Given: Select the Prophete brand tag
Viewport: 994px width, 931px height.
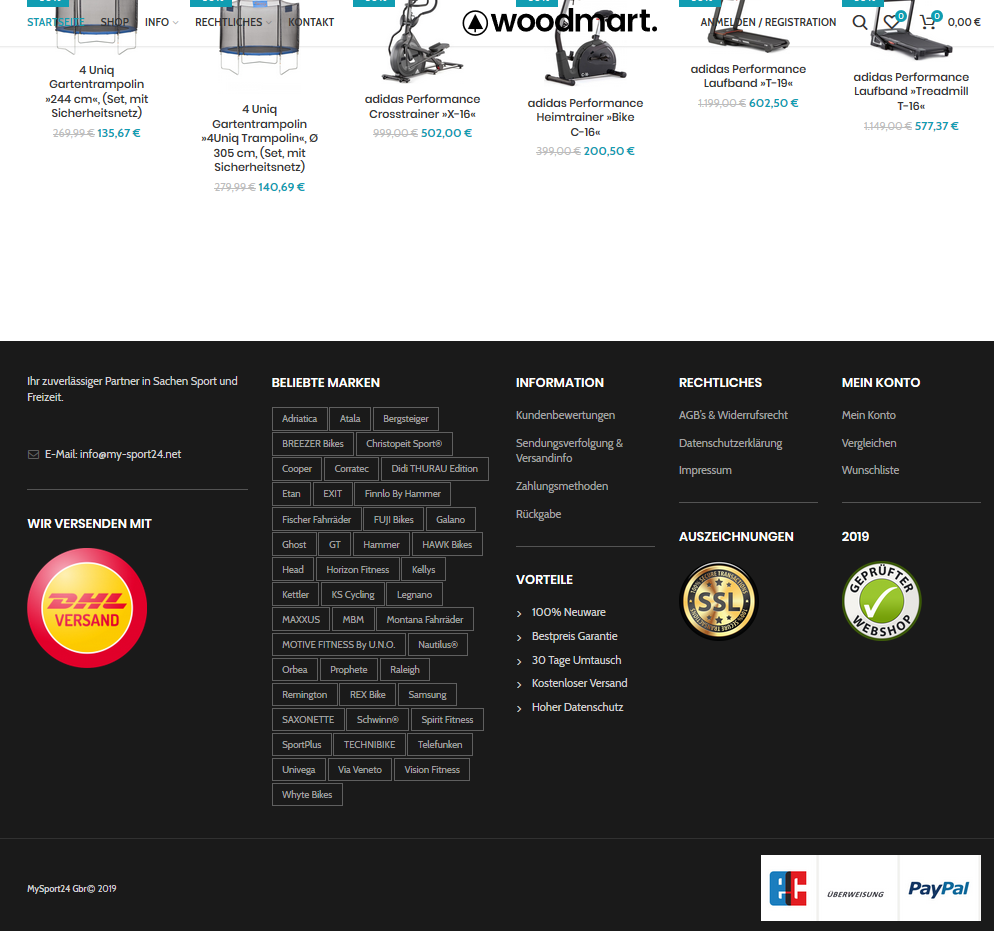Looking at the screenshot, I should (349, 670).
